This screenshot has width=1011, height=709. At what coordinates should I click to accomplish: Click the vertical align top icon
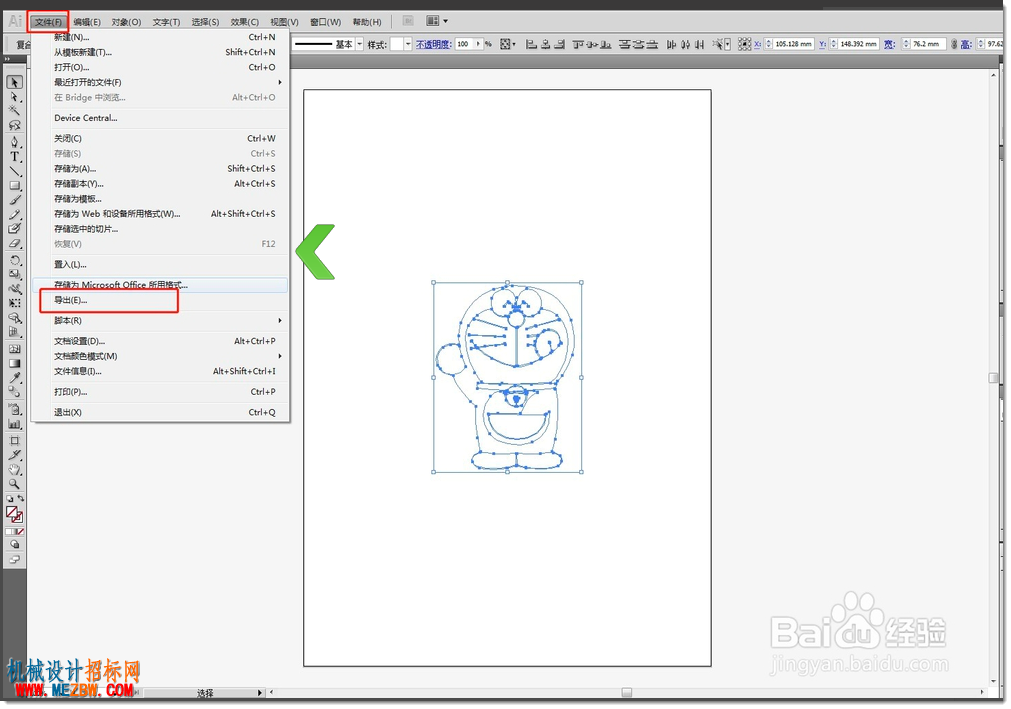tap(578, 44)
